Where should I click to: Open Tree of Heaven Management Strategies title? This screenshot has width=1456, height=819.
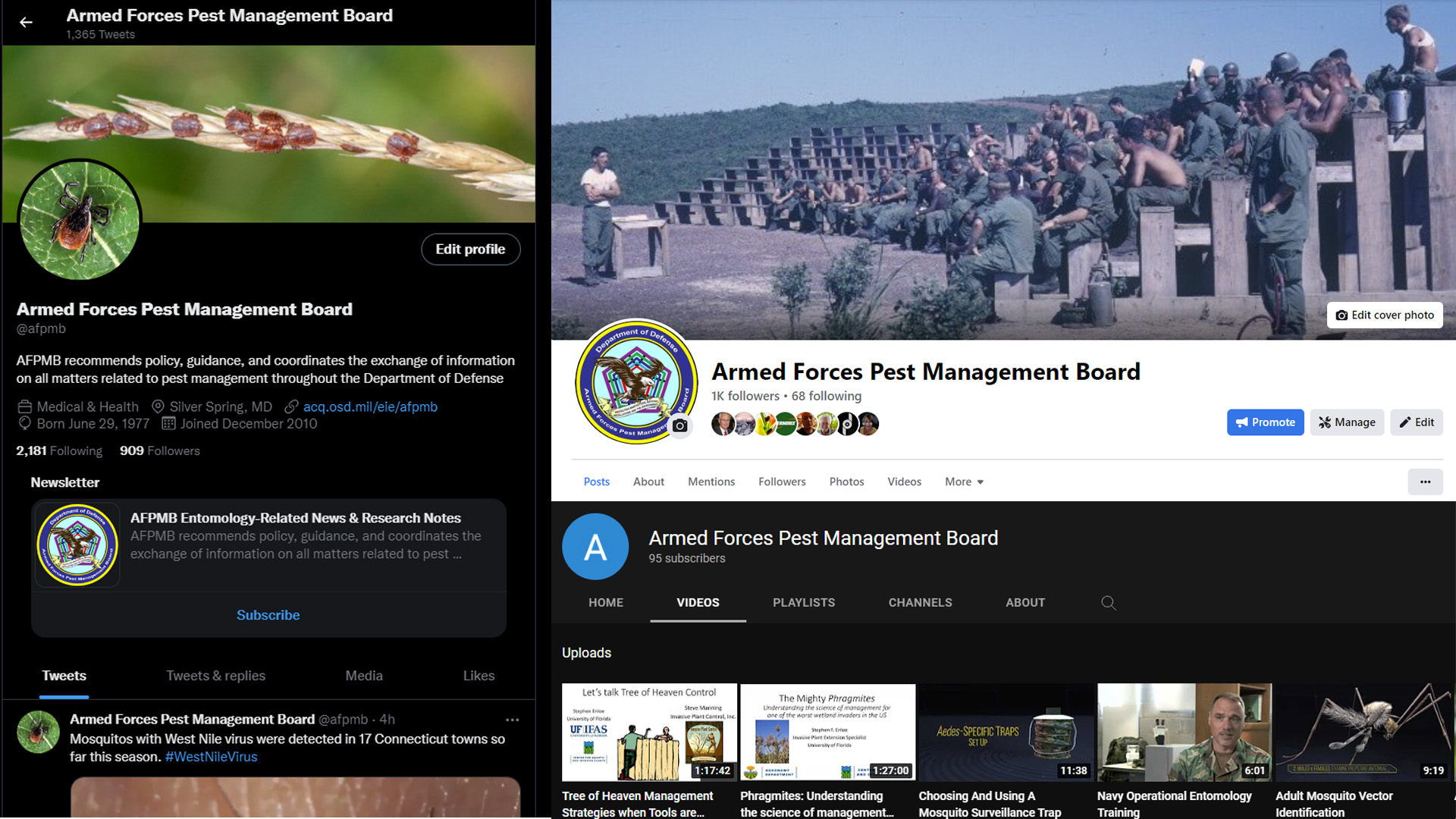[638, 804]
